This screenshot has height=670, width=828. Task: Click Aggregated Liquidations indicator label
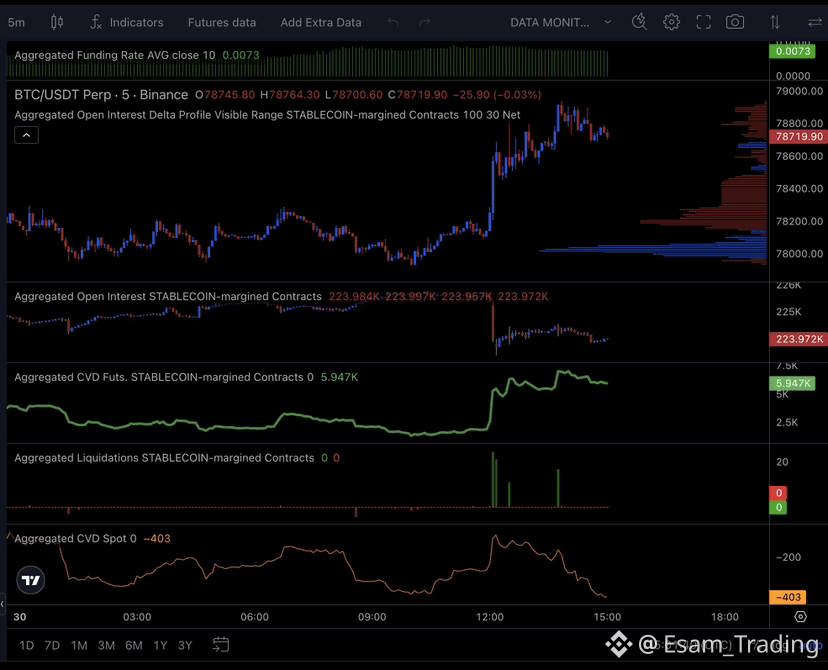pos(164,458)
